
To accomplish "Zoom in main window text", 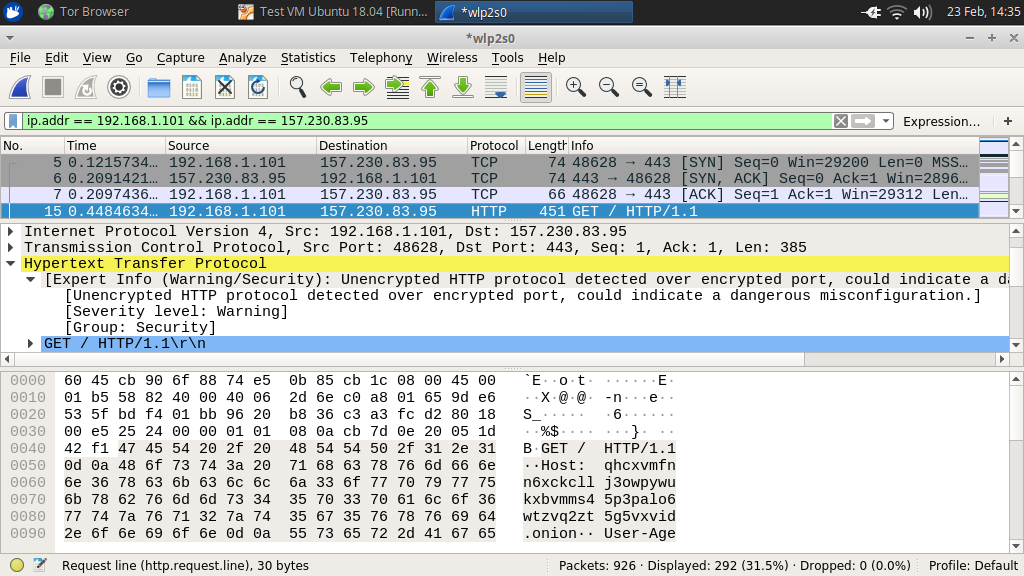I will pyautogui.click(x=575, y=87).
